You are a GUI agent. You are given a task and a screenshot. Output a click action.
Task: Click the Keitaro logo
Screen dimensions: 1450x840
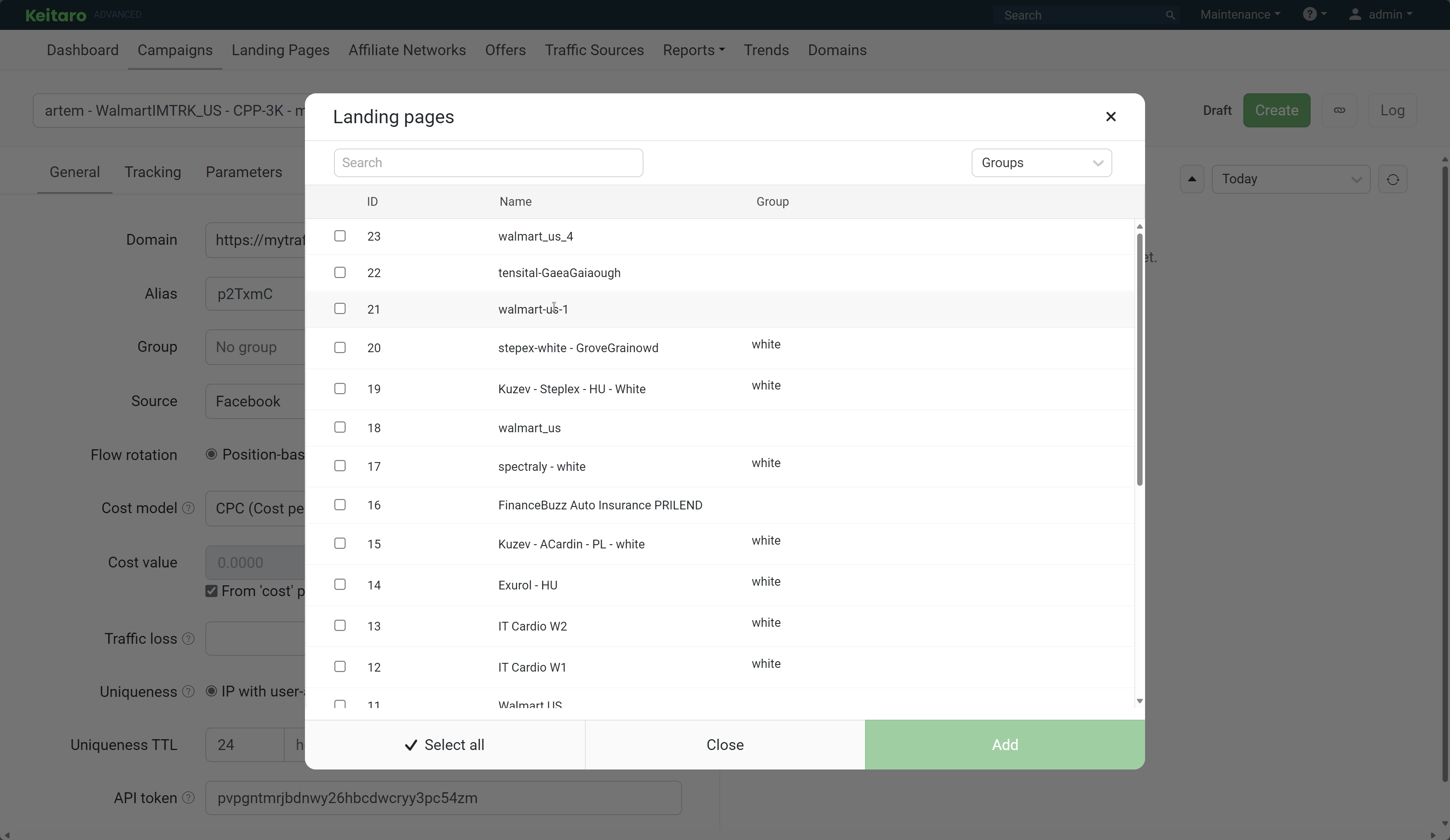click(56, 15)
